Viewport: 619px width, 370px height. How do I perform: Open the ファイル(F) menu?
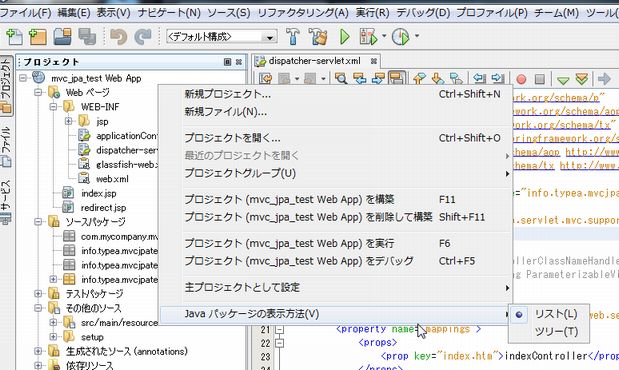tap(26, 13)
